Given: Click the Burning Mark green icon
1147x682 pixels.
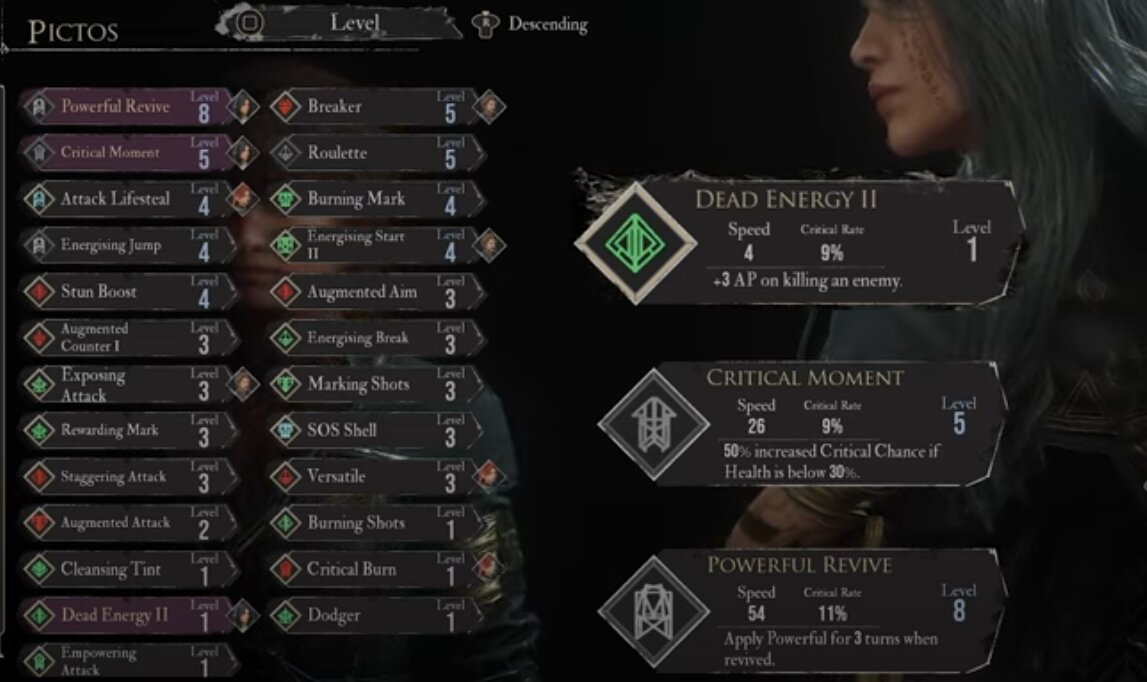Looking at the screenshot, I should (285, 199).
